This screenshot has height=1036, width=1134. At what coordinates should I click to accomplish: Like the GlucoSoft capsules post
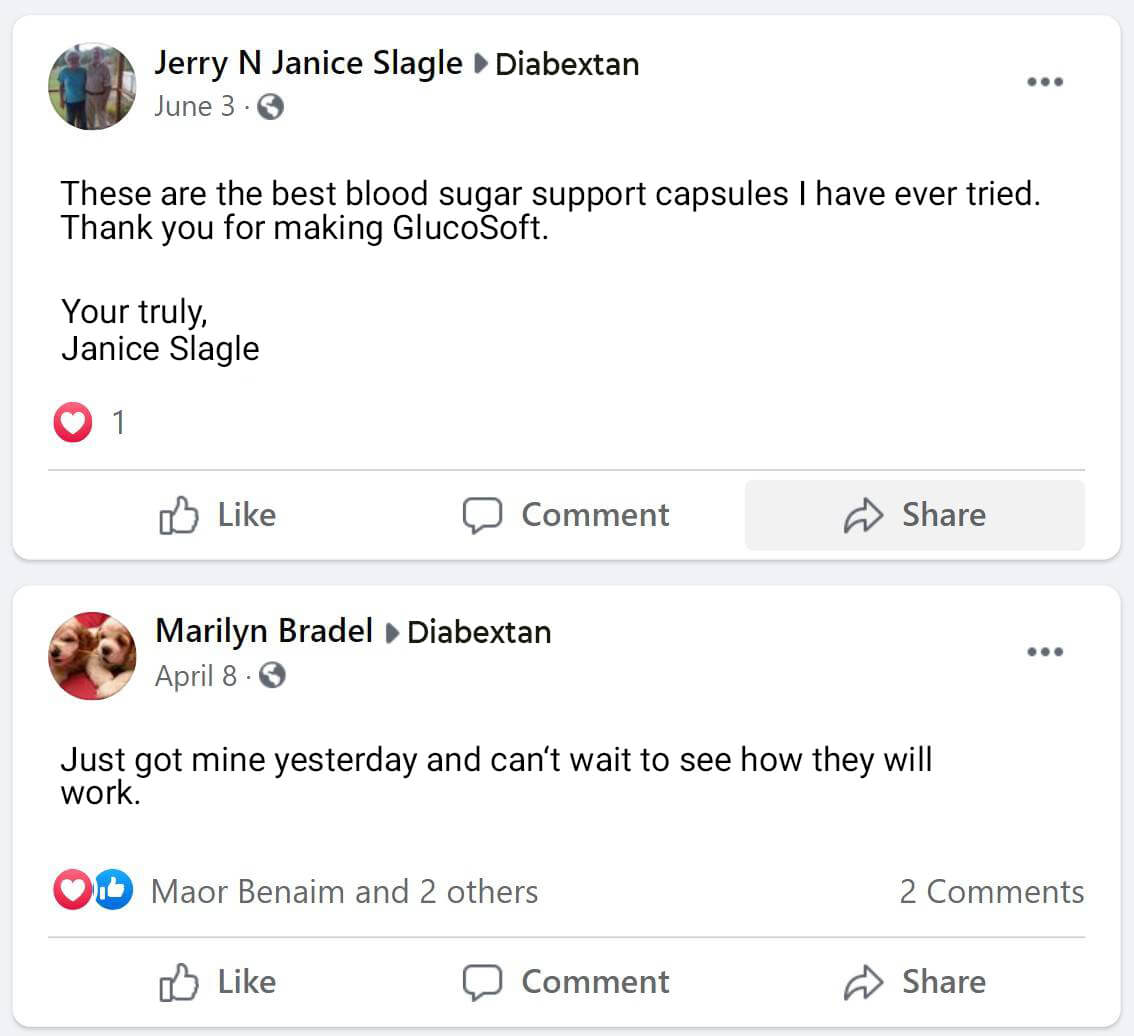[x=217, y=515]
